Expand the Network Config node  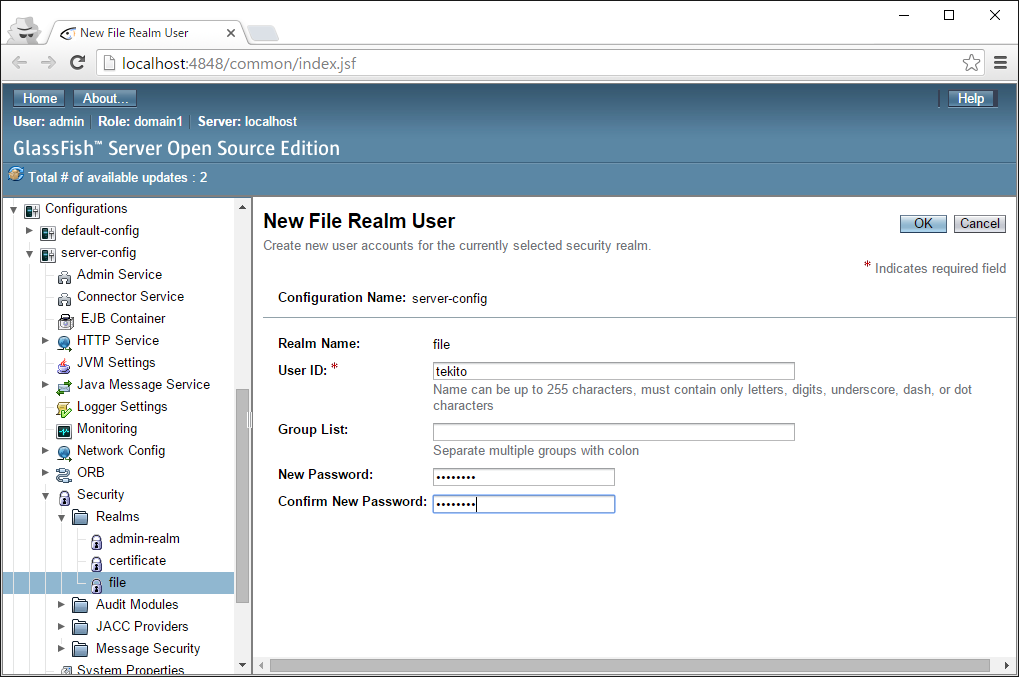(x=45, y=450)
